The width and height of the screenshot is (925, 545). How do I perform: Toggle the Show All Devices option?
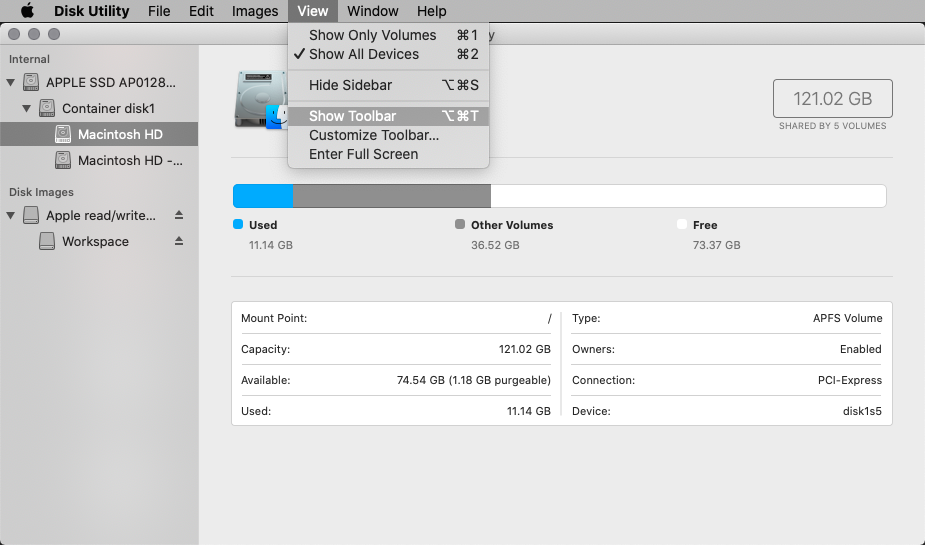coord(364,54)
